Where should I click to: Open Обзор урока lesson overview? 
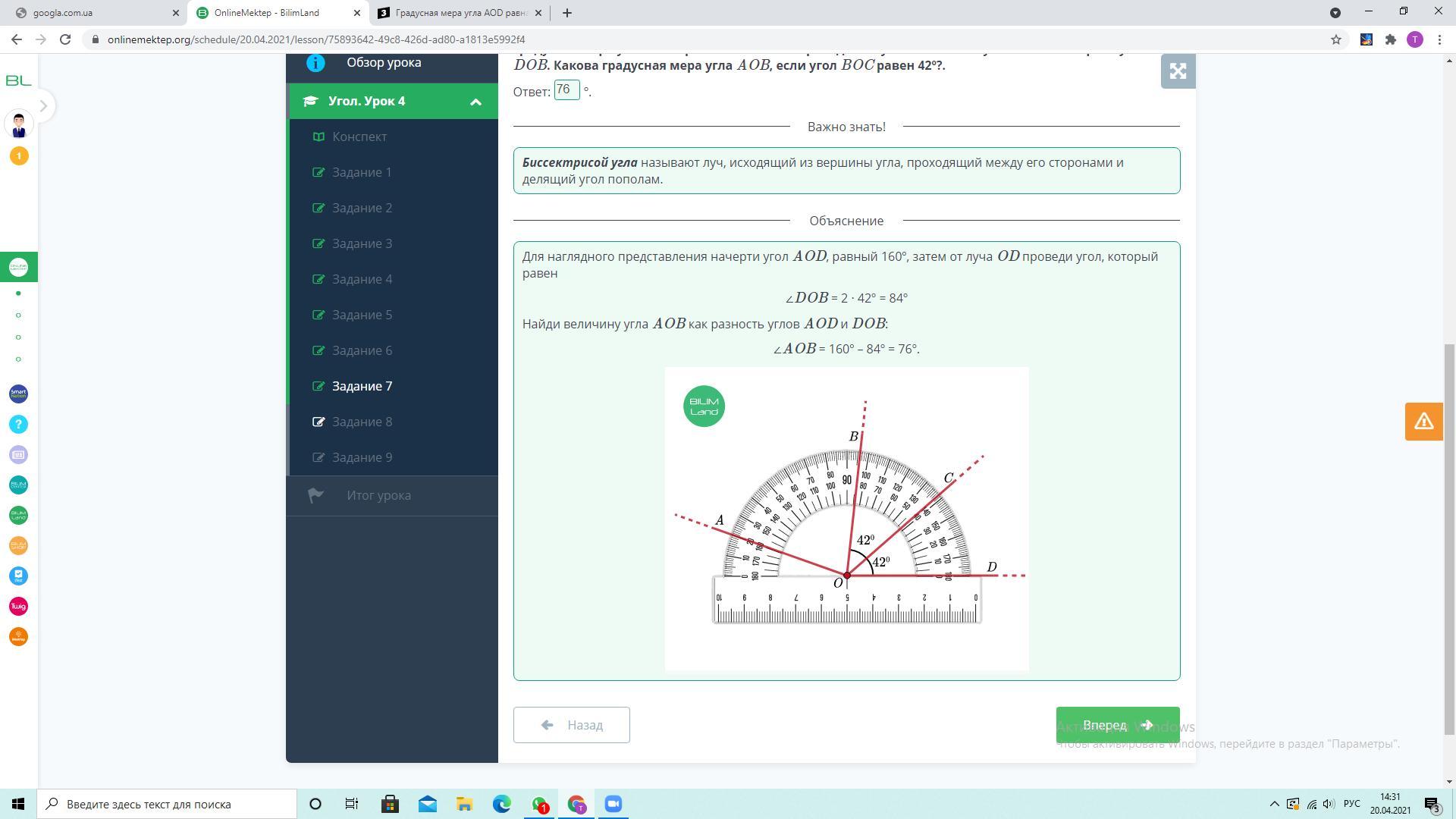tap(392, 63)
